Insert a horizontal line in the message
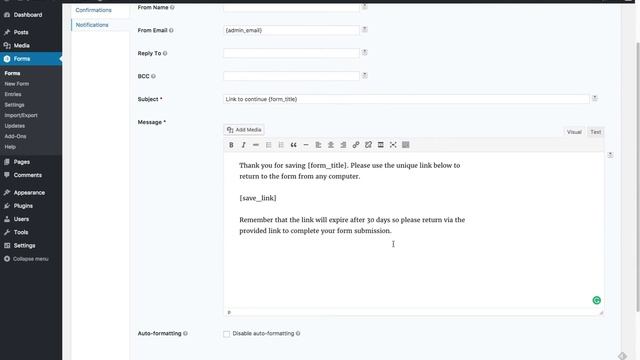This screenshot has height=360, width=640. 306,145
